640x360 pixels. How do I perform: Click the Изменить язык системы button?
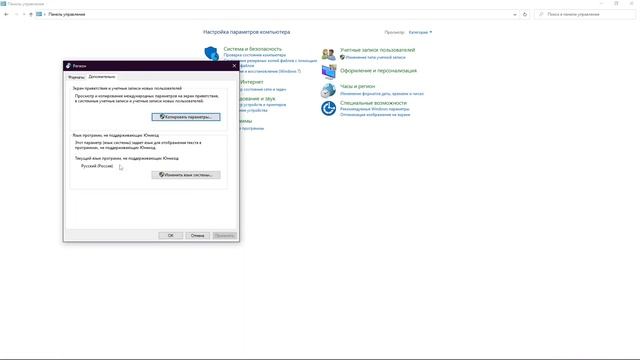coord(186,175)
